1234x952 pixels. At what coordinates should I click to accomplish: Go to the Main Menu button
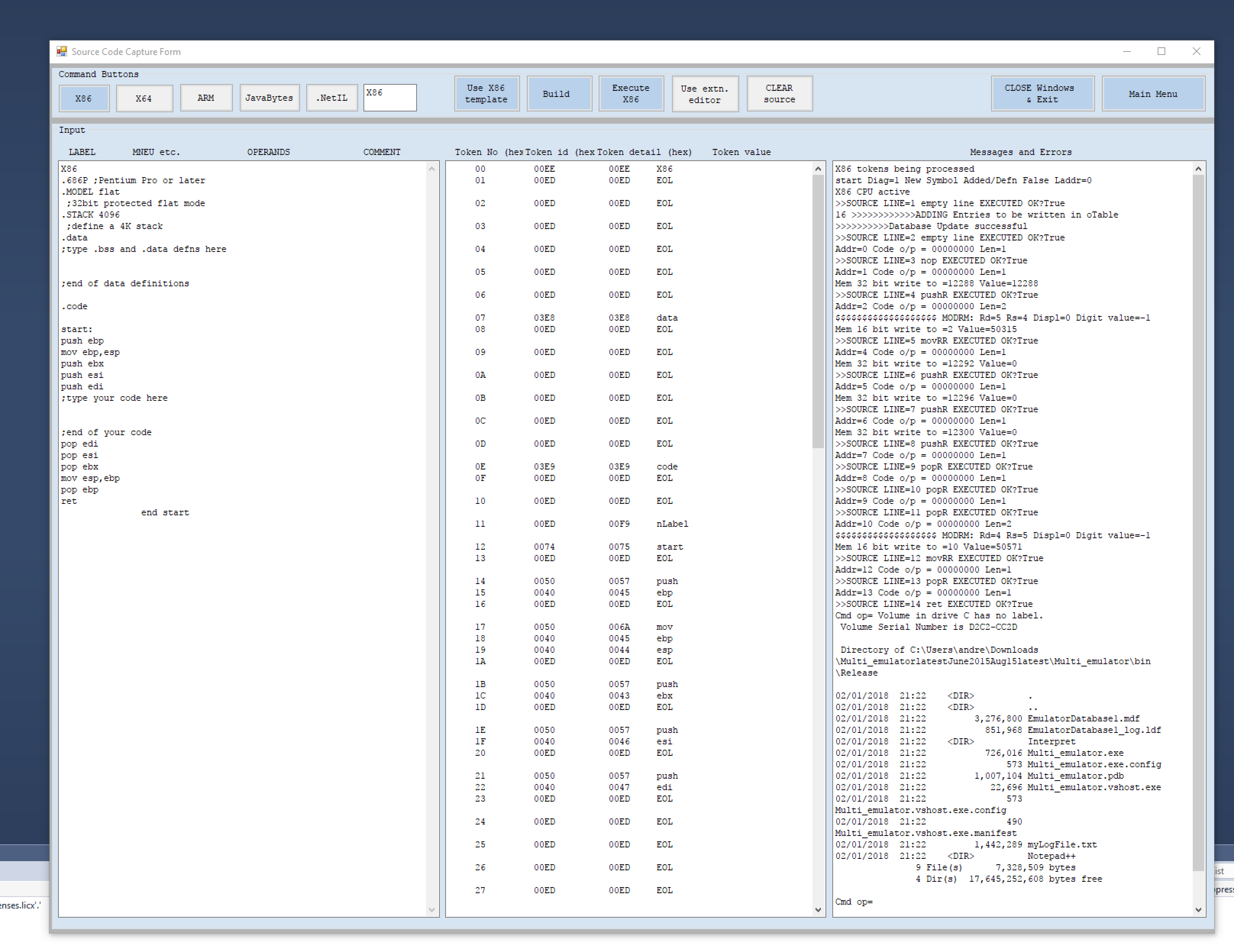point(1153,94)
